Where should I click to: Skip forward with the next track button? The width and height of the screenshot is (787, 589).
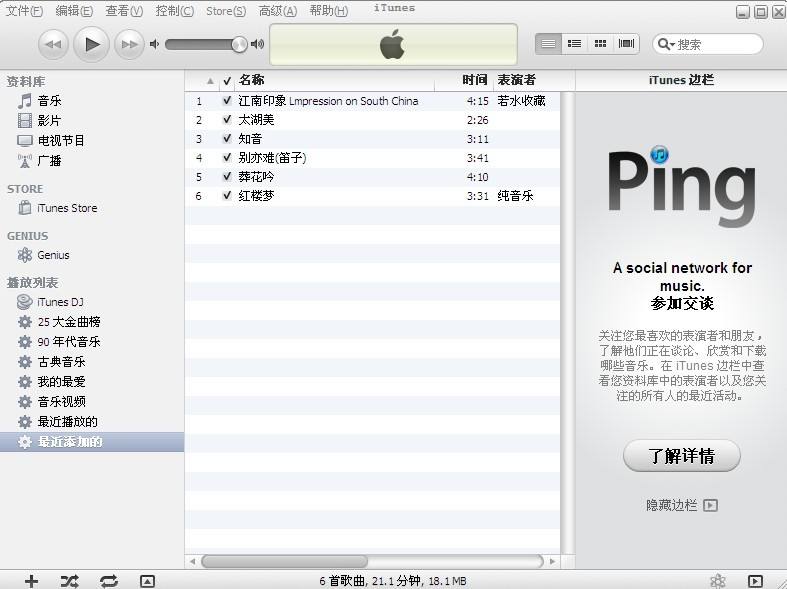pyautogui.click(x=129, y=45)
